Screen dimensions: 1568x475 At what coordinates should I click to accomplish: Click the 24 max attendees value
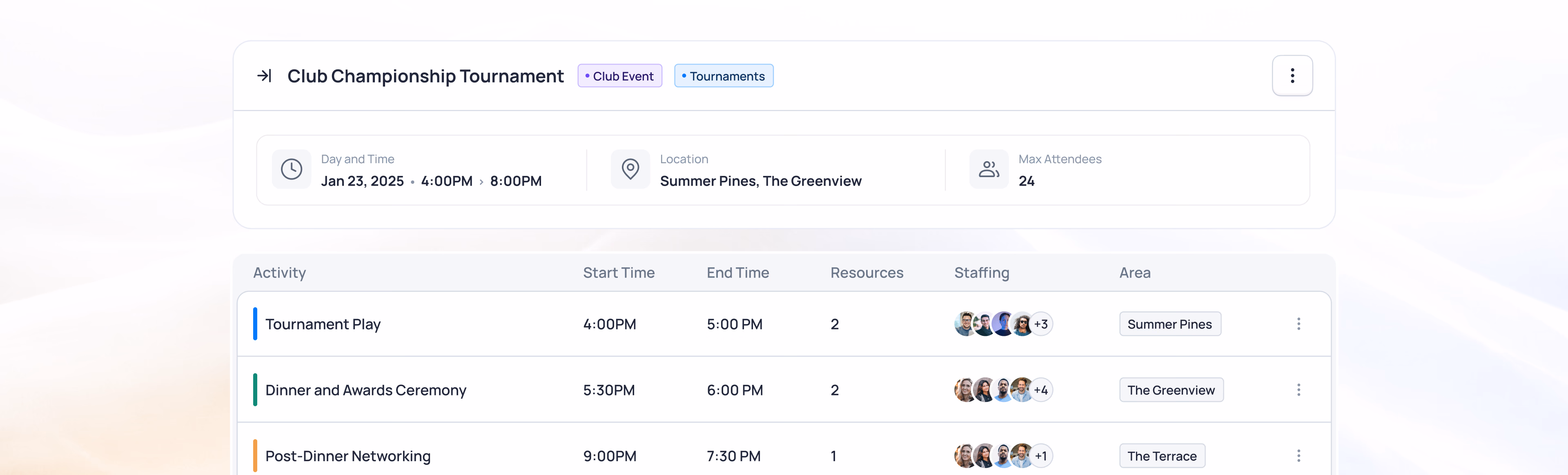click(1026, 181)
